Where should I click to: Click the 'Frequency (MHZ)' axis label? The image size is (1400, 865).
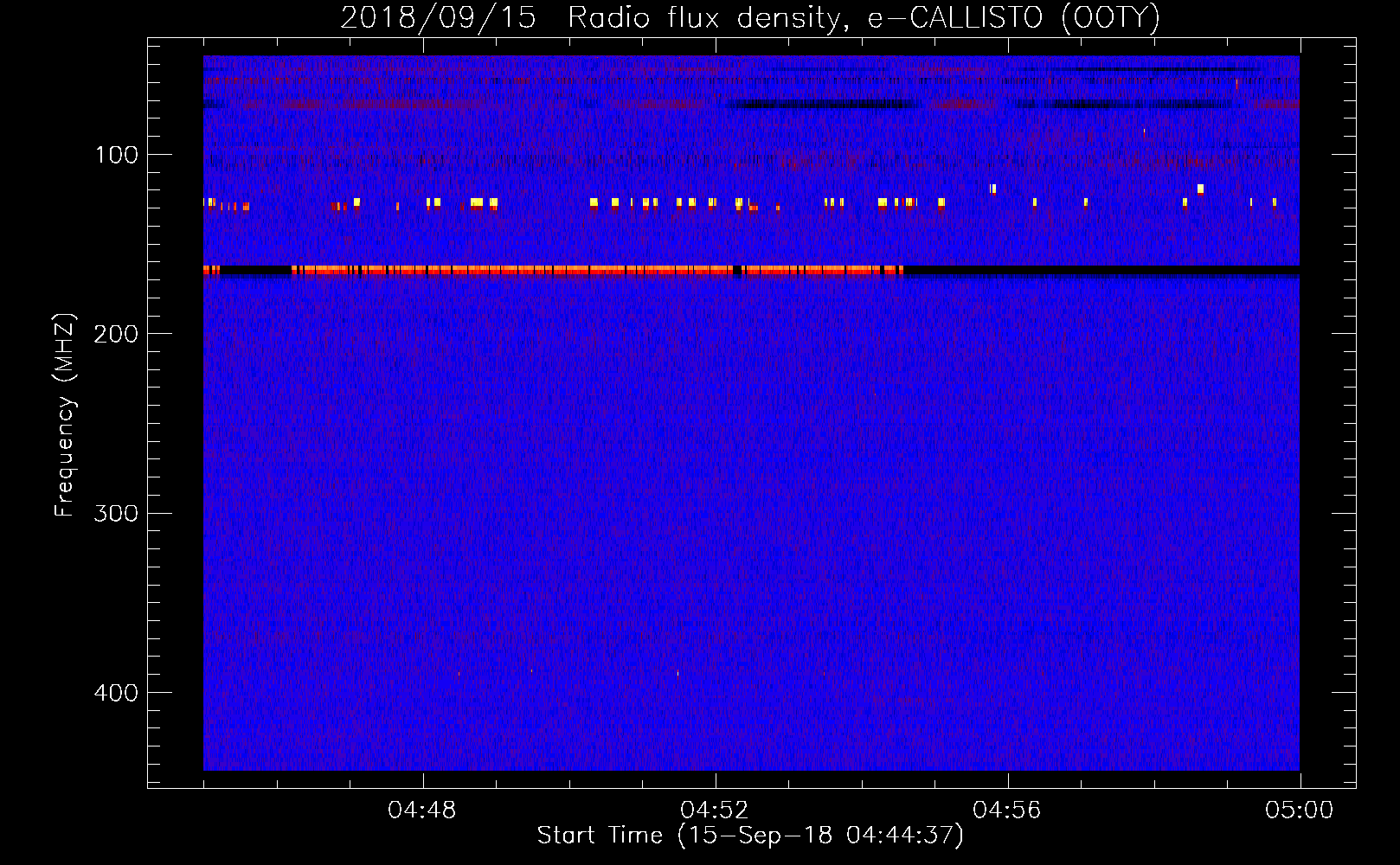pos(65,414)
